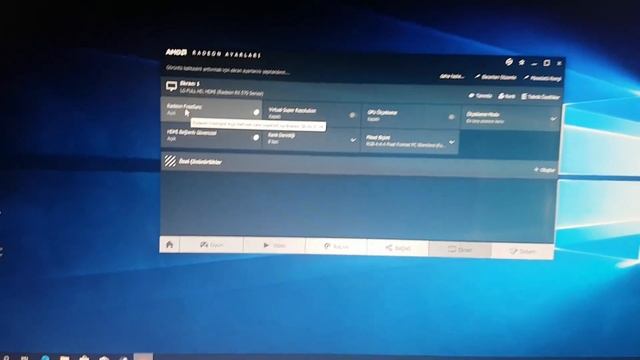Close the Radeon Ayarları window
This screenshot has height=360, width=640.
pyautogui.click(x=559, y=63)
